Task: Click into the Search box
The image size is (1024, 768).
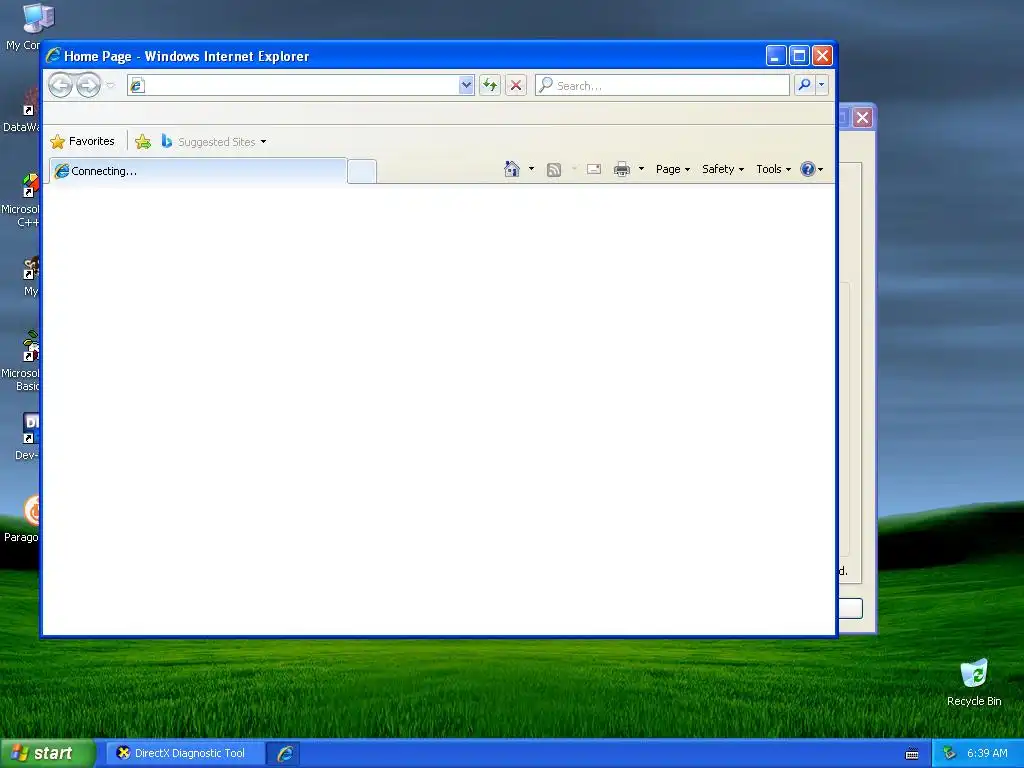Action: (662, 86)
